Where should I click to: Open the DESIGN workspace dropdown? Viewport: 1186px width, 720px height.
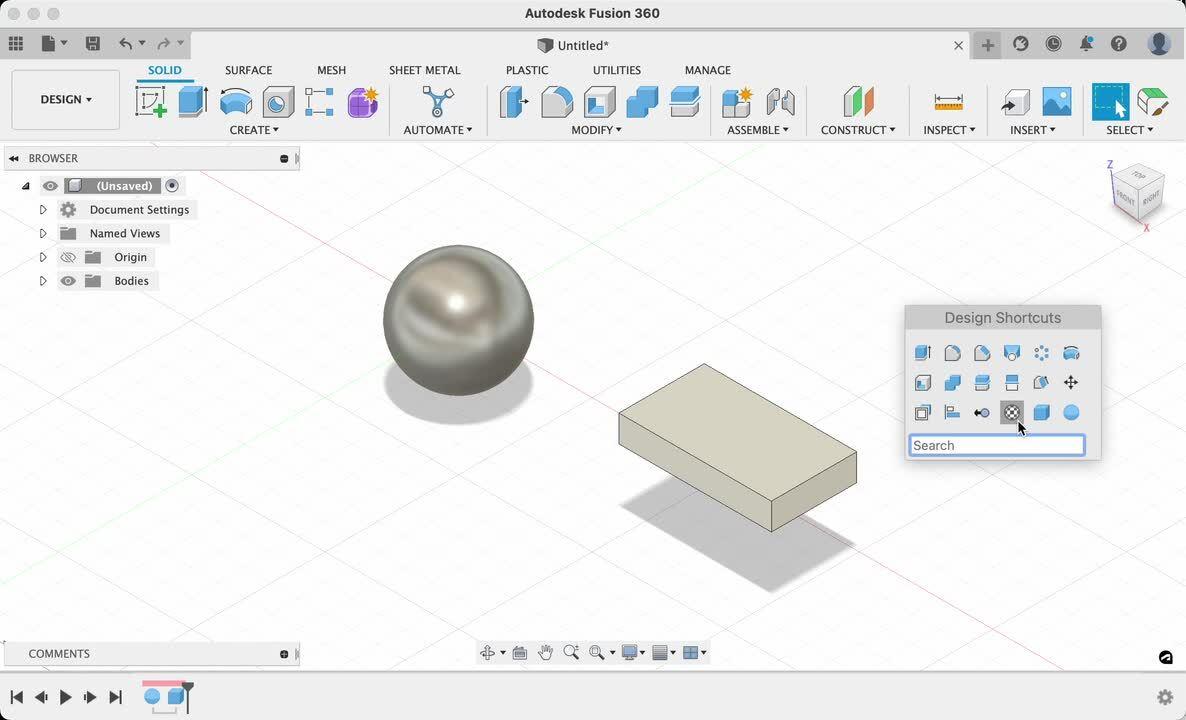point(66,100)
